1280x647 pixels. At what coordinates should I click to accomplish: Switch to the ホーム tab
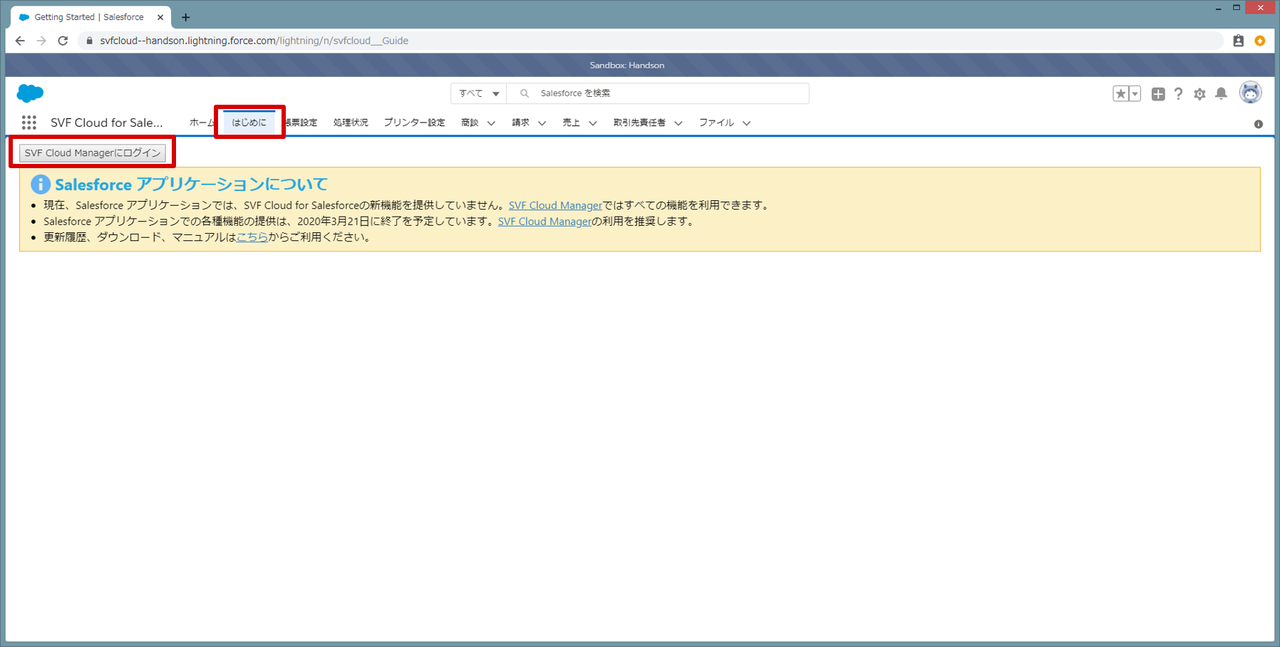201,123
